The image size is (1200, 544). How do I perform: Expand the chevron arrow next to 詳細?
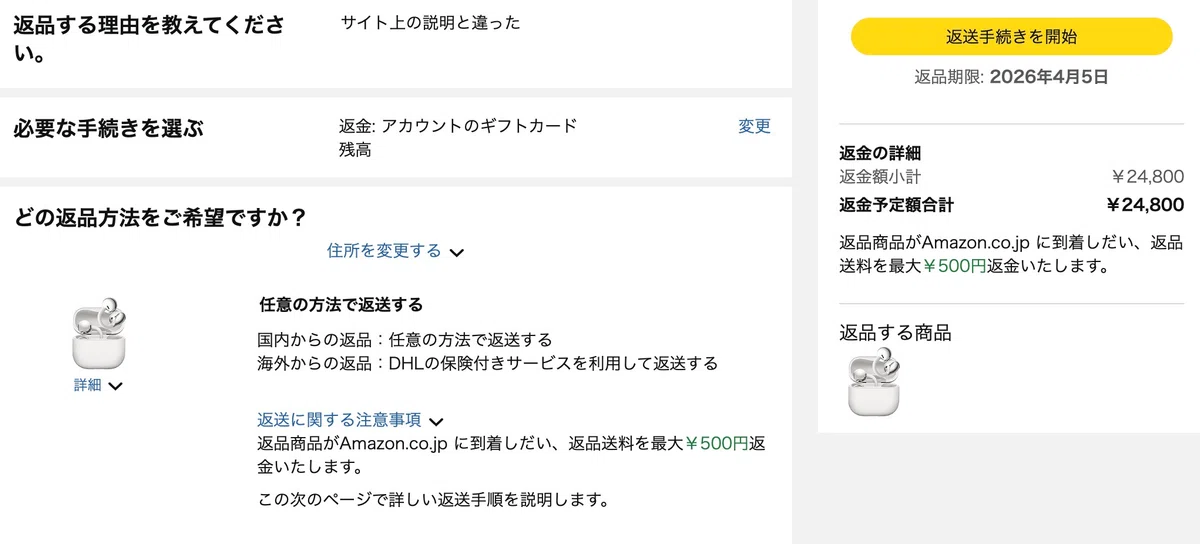click(x=115, y=386)
